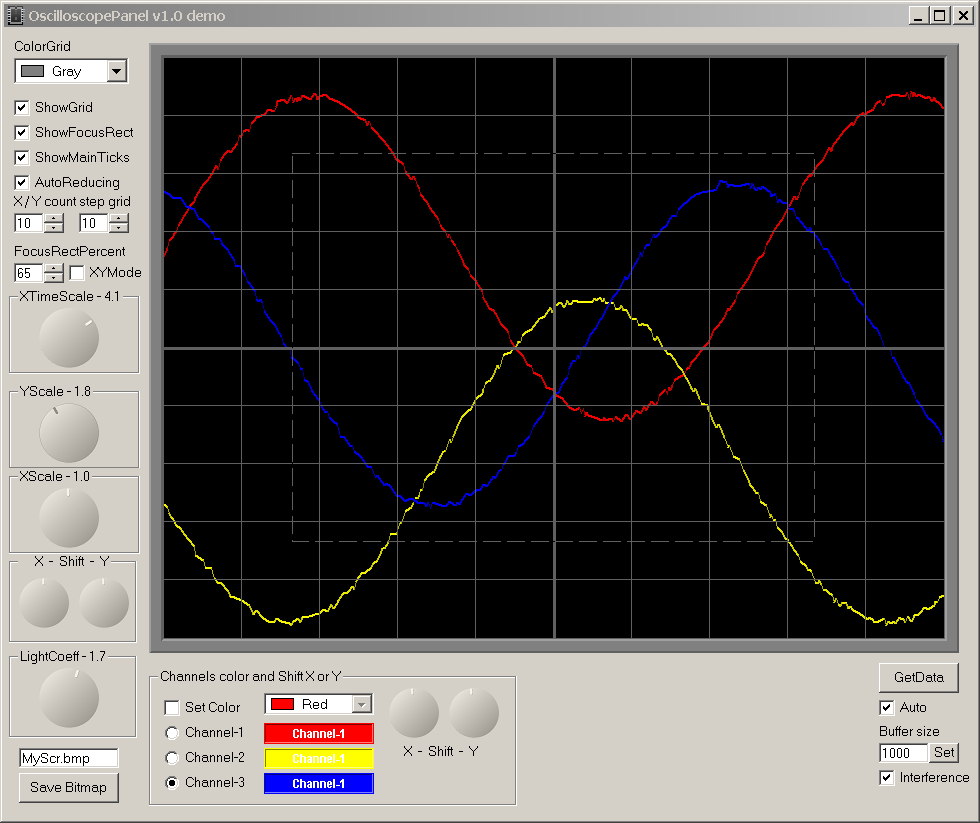The width and height of the screenshot is (980, 823).
Task: Click the channel X shift knob
Action: (x=414, y=713)
